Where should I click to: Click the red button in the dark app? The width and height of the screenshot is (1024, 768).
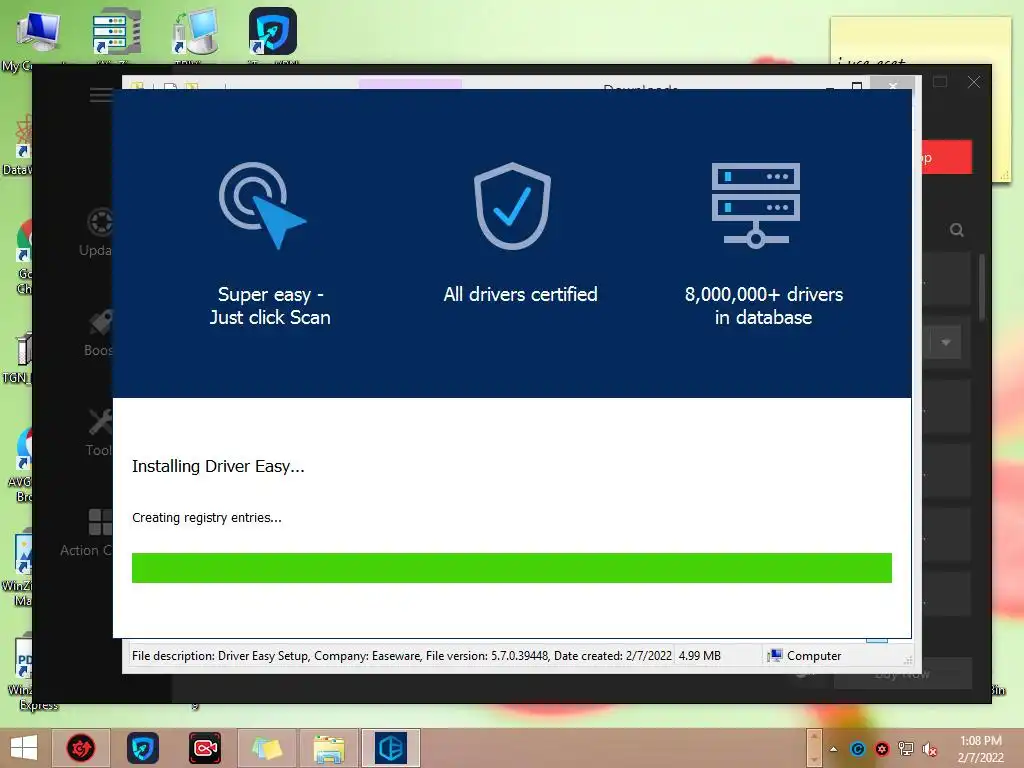[947, 157]
